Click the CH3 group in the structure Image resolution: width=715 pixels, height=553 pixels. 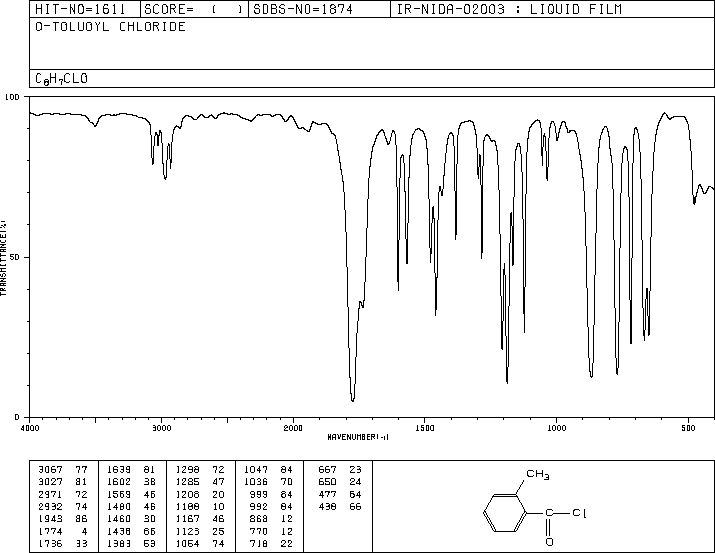coord(538,475)
